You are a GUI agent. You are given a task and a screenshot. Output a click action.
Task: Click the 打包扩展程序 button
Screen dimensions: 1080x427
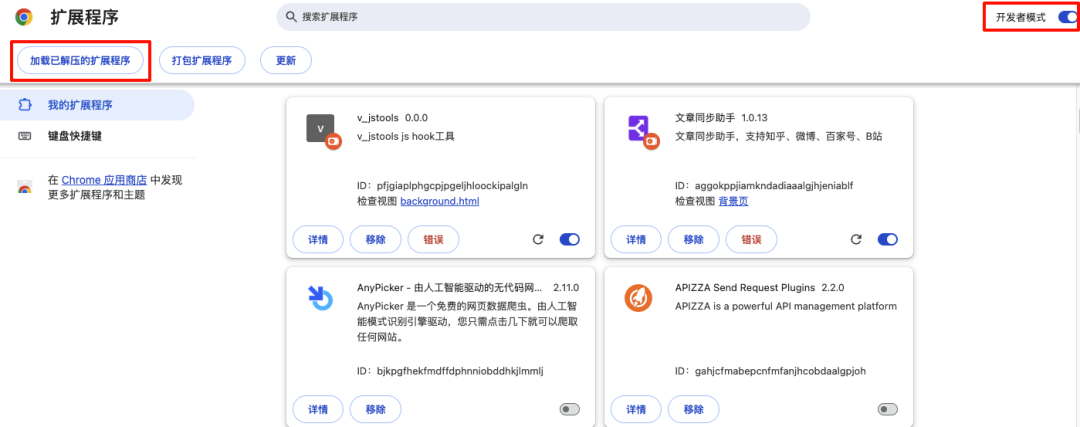pyautogui.click(x=201, y=60)
